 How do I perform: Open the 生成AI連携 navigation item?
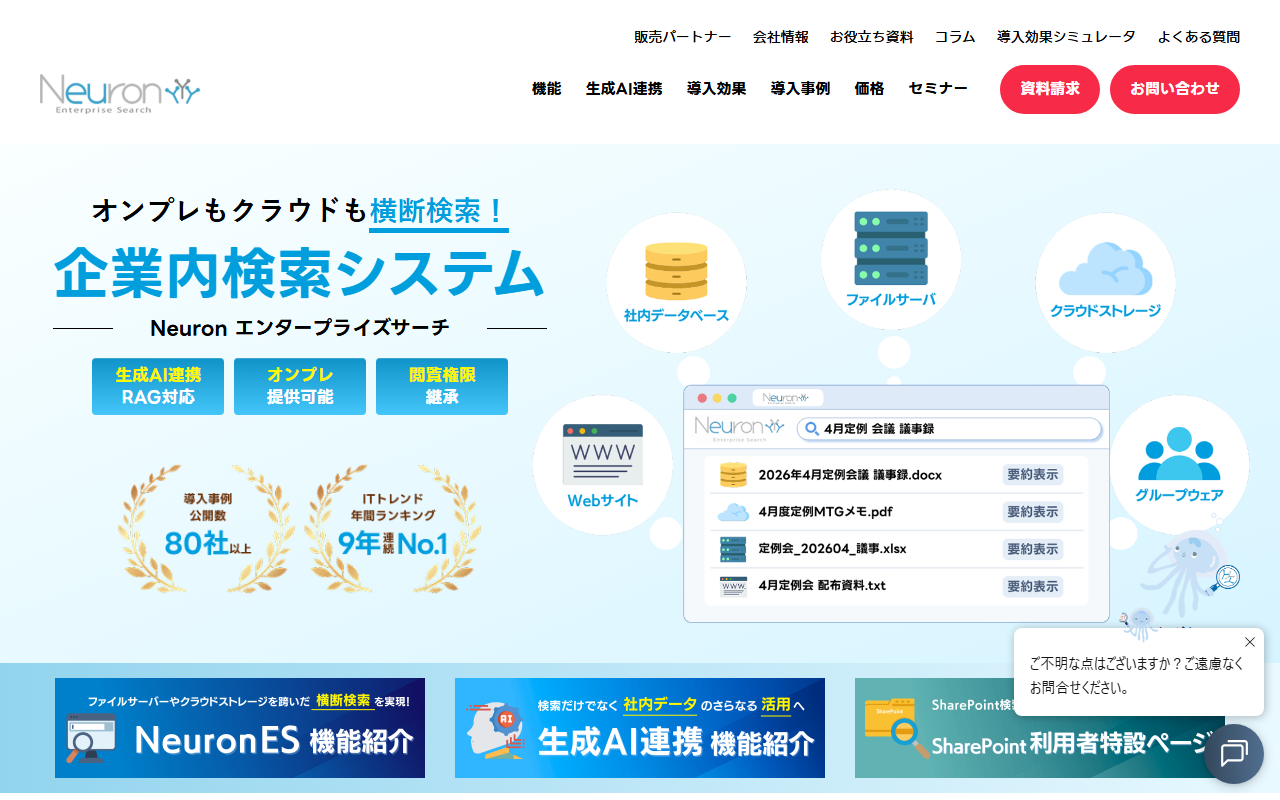tap(624, 88)
